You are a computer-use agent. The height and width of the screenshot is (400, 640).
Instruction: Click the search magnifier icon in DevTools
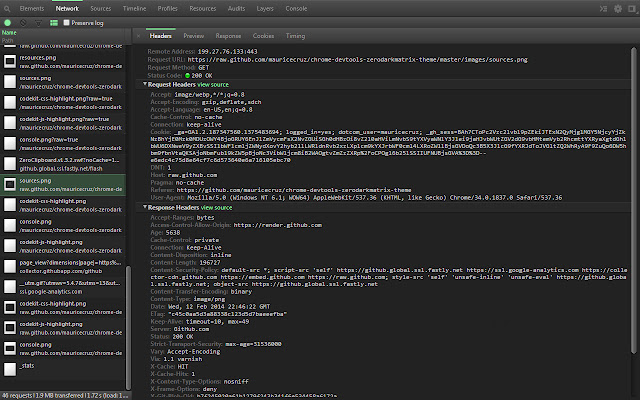coord(9,7)
